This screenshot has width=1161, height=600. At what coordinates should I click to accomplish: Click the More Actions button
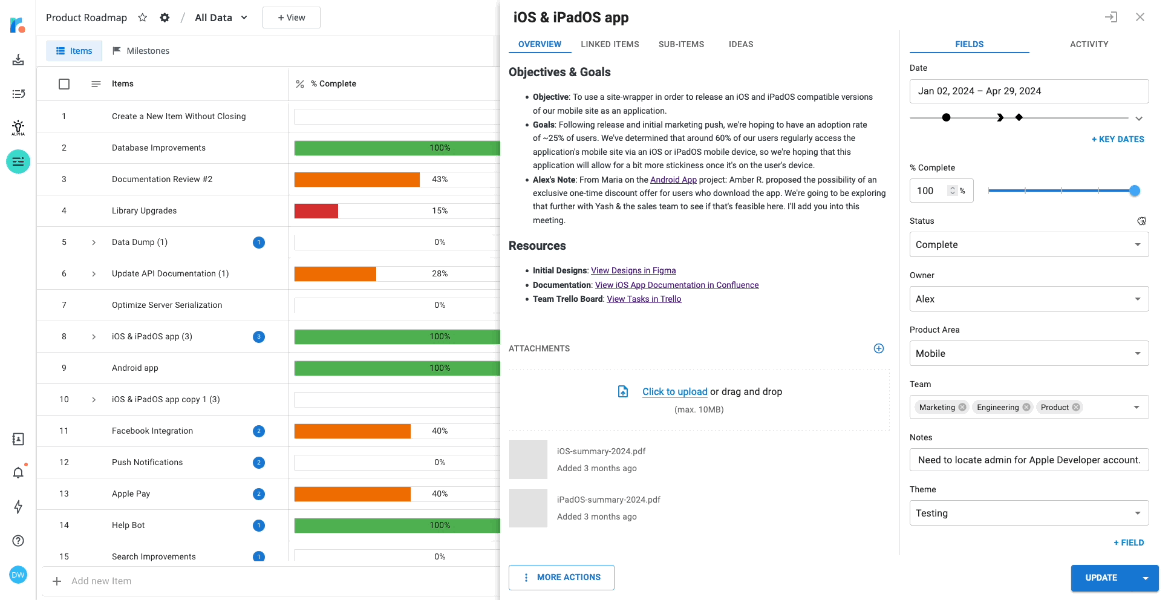click(561, 577)
